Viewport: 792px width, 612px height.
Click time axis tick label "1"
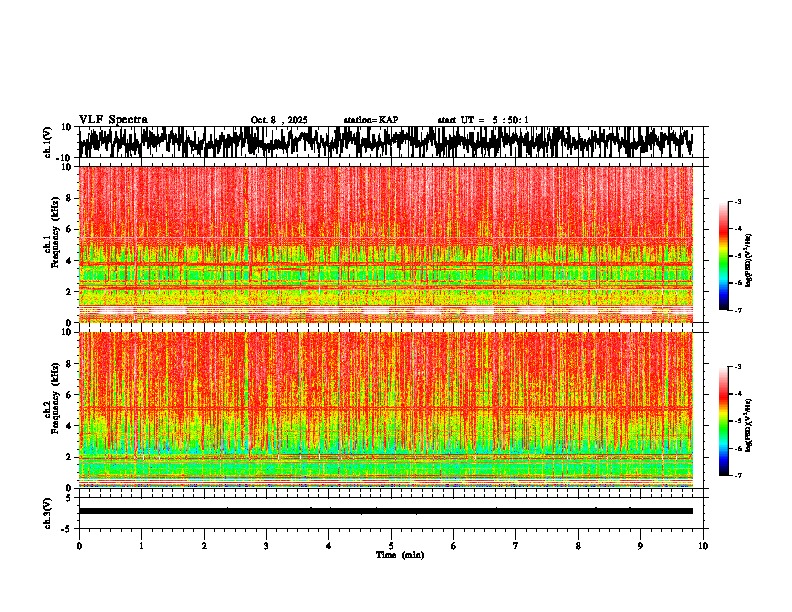pos(141,546)
